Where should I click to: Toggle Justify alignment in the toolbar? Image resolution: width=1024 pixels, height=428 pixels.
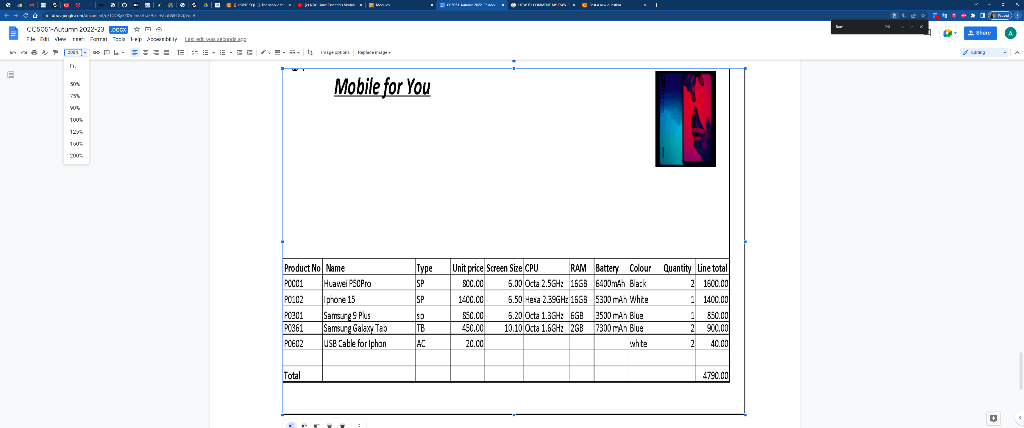[167, 52]
